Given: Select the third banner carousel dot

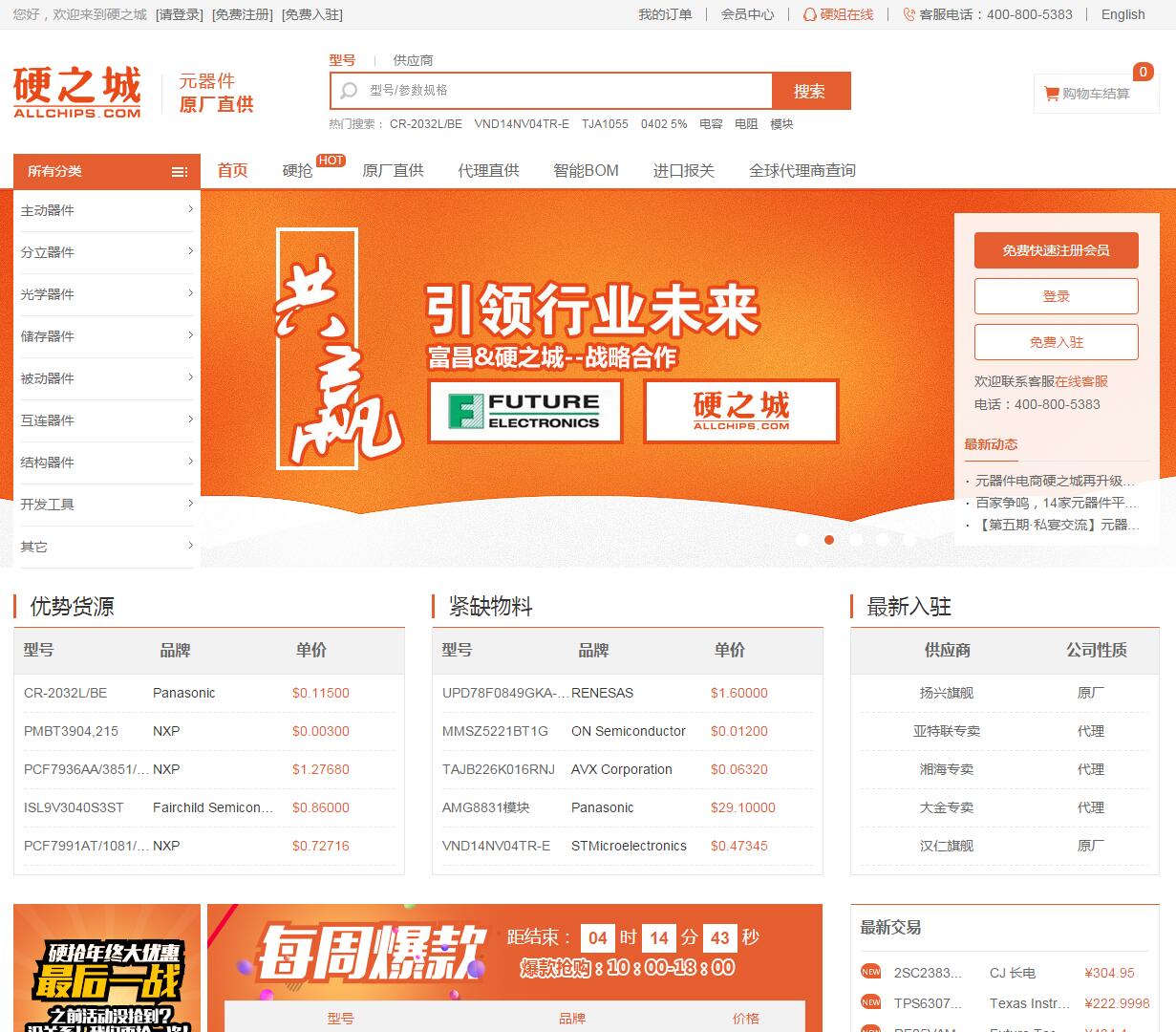Looking at the screenshot, I should (x=856, y=540).
